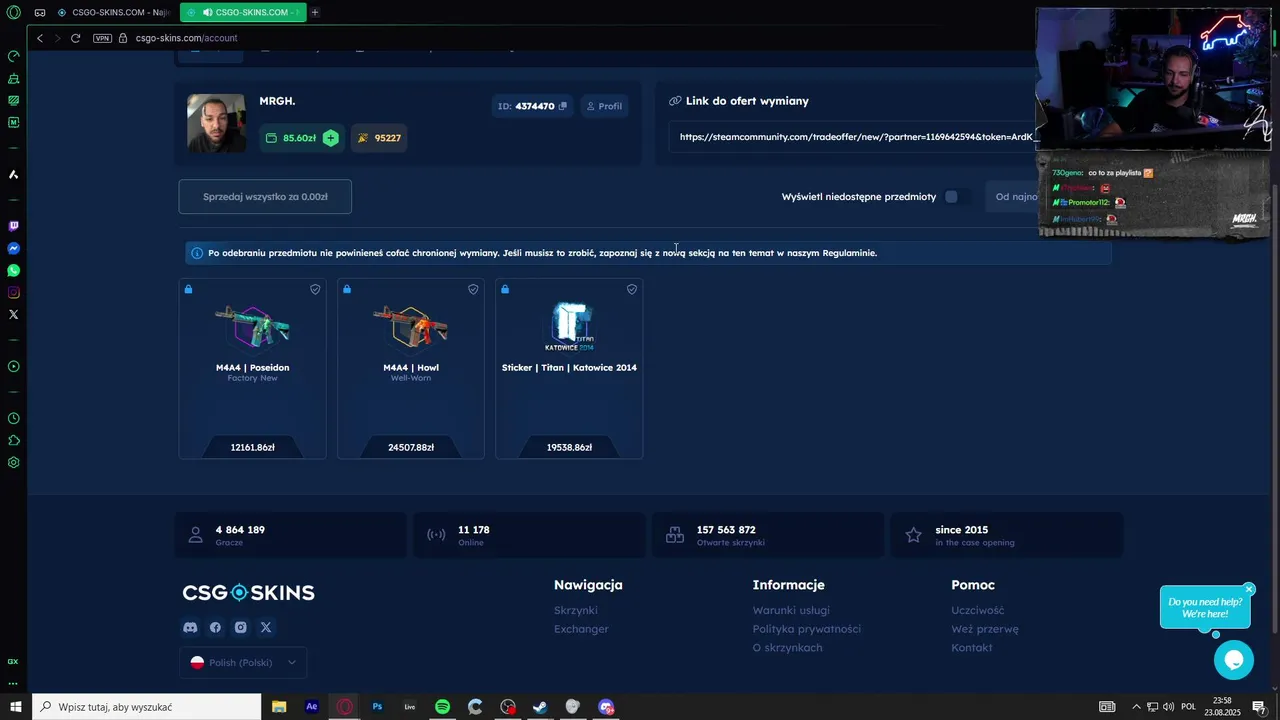Image resolution: width=1280 pixels, height=720 pixels.
Task: Open the taskbar notification center
Action: point(1259,707)
